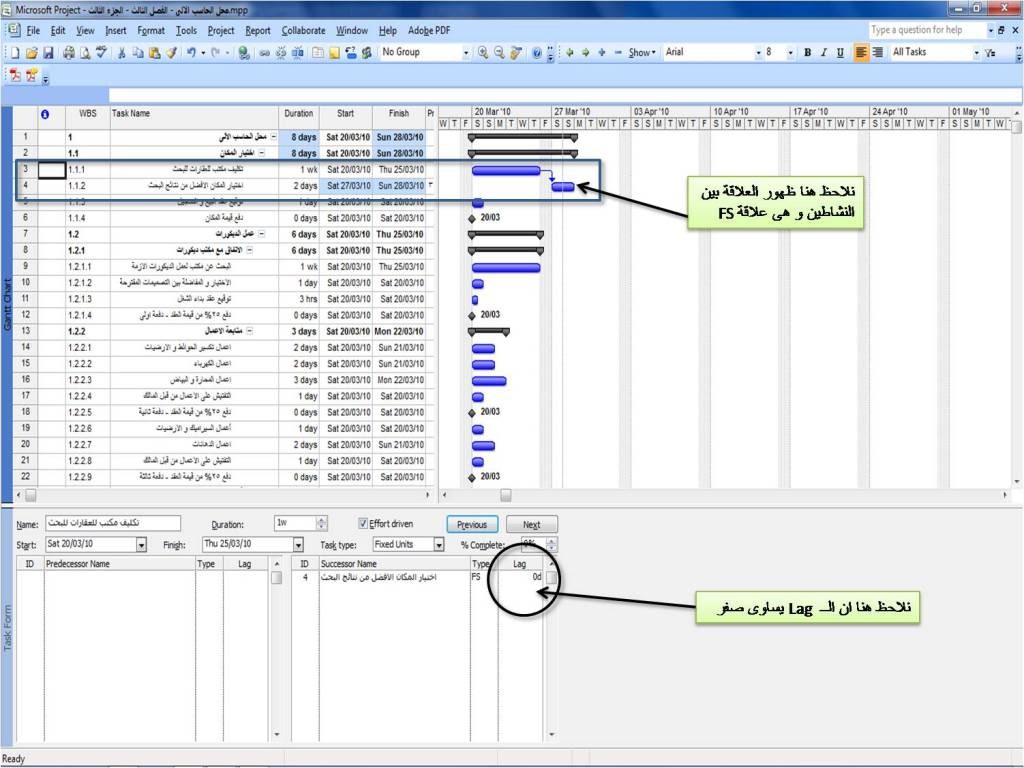Screen dimensions: 1024x768
Task: Click the WBS column header
Action: point(88,114)
